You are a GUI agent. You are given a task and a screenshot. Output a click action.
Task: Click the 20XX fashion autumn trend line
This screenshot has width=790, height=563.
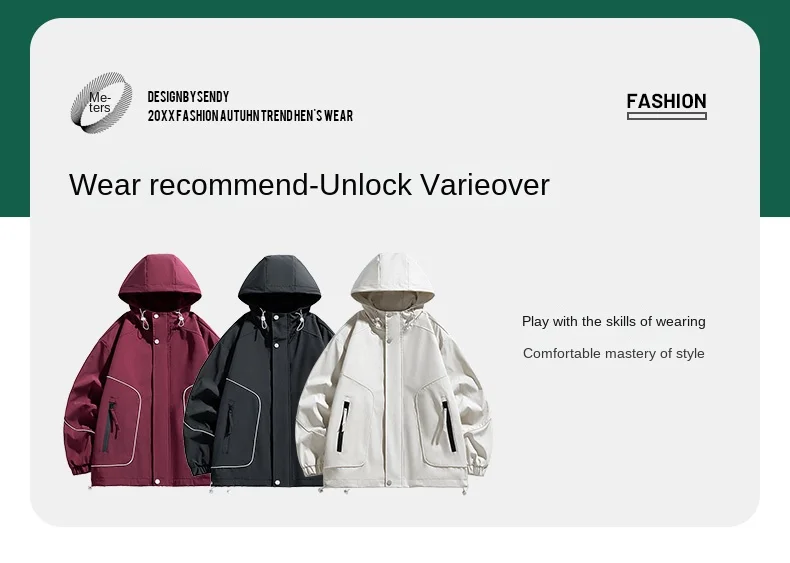(x=250, y=116)
